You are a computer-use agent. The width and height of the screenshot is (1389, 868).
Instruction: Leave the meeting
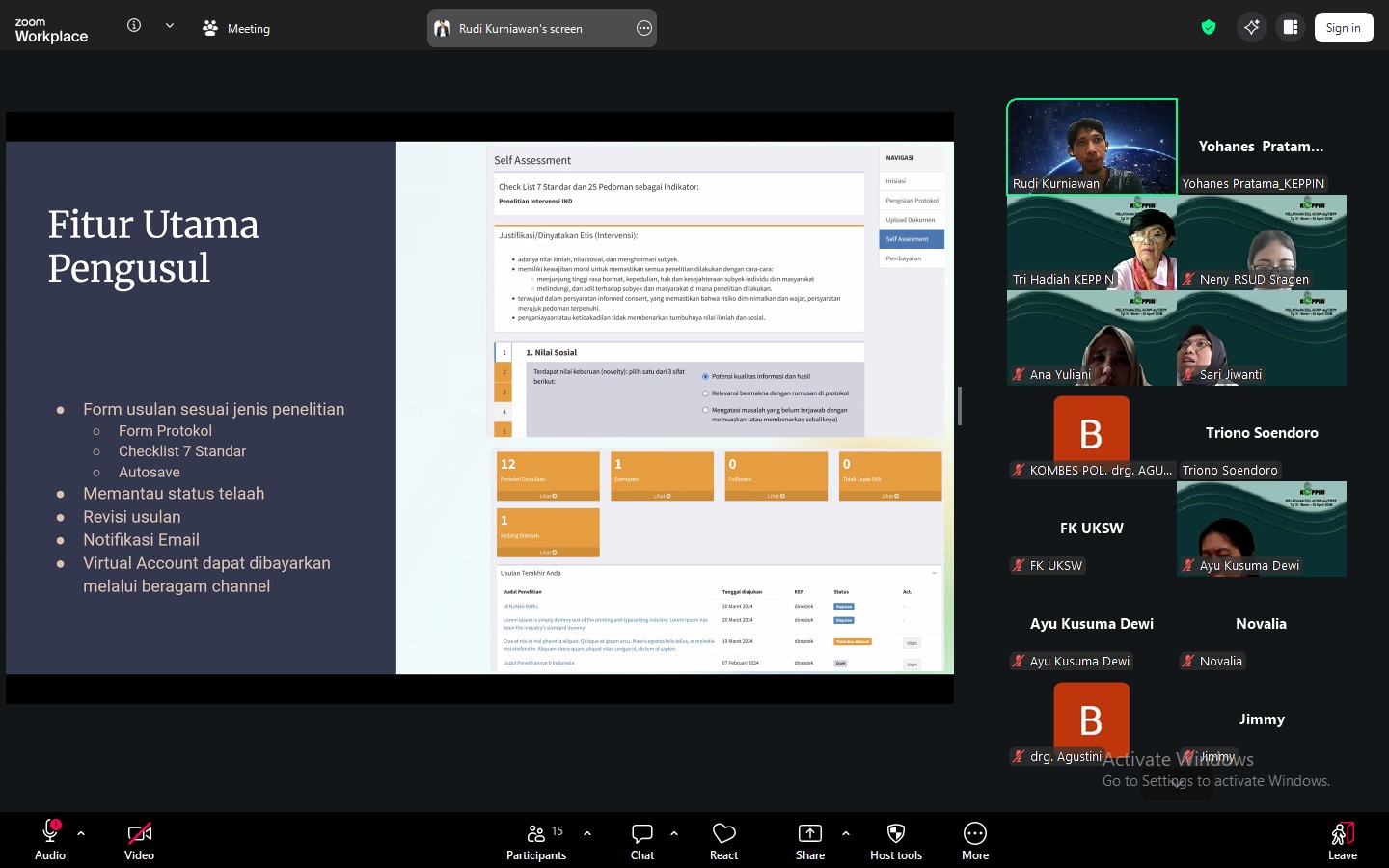1342,841
